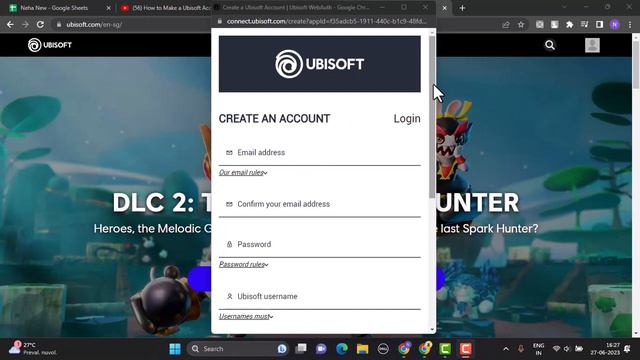This screenshot has width=640, height=360.
Task: Switch to the 'How to Make a Ubisoft' YouTube tab
Action: point(167,8)
